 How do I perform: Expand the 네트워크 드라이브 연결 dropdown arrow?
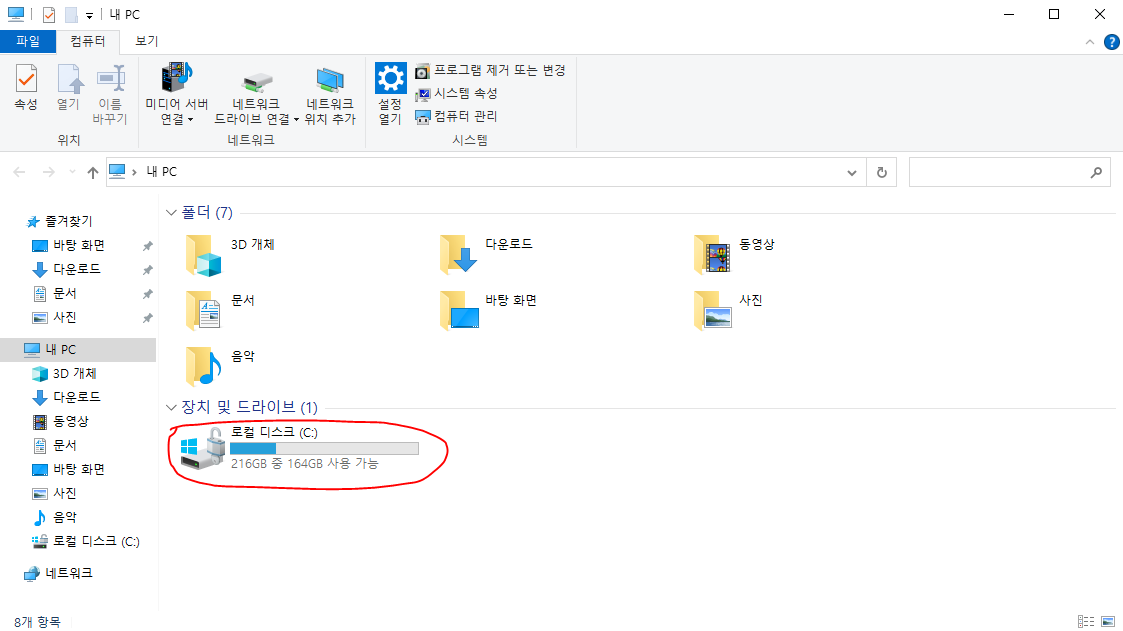pyautogui.click(x=296, y=120)
